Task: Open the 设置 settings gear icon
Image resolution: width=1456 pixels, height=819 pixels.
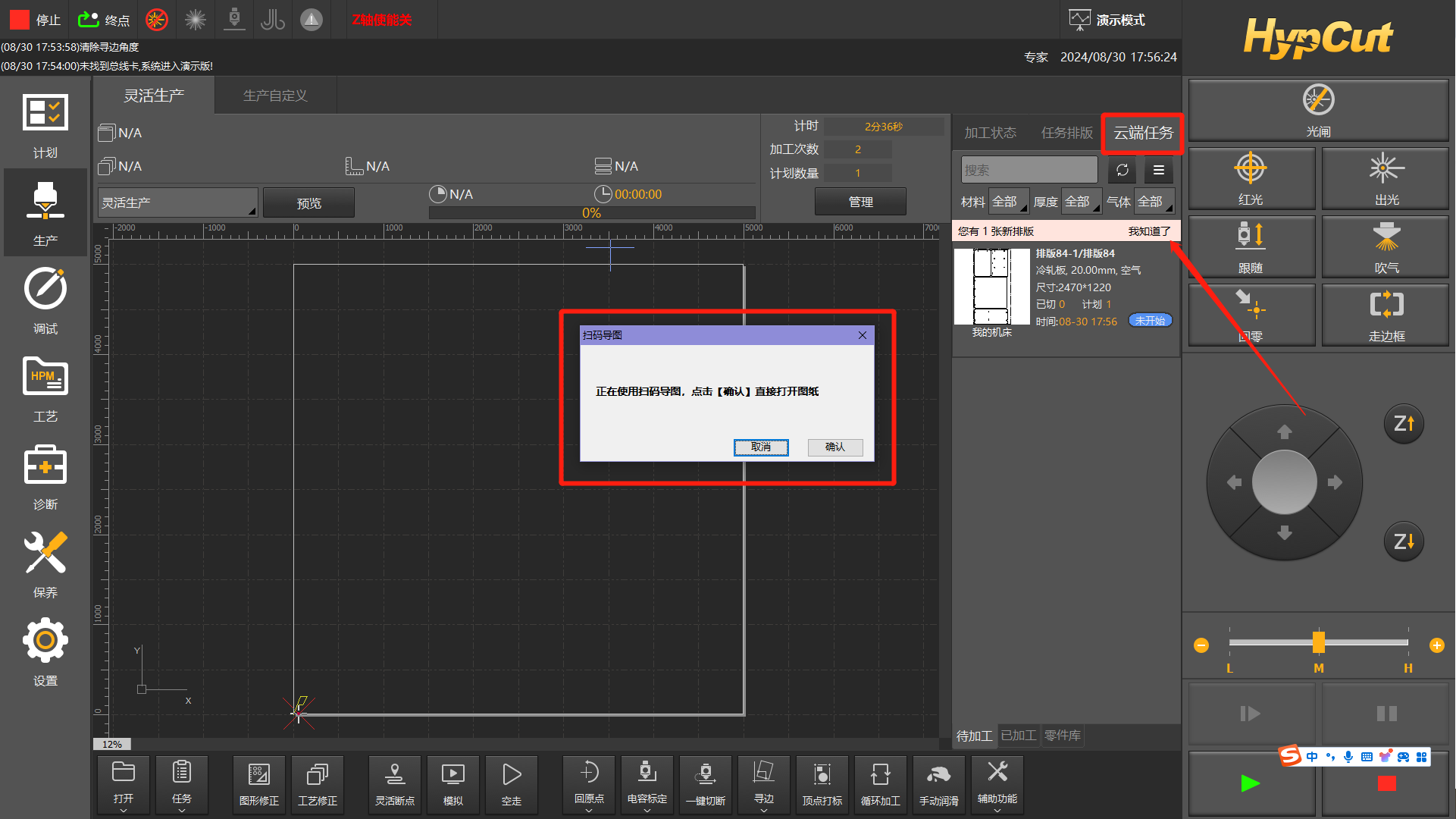Action: pyautogui.click(x=45, y=653)
